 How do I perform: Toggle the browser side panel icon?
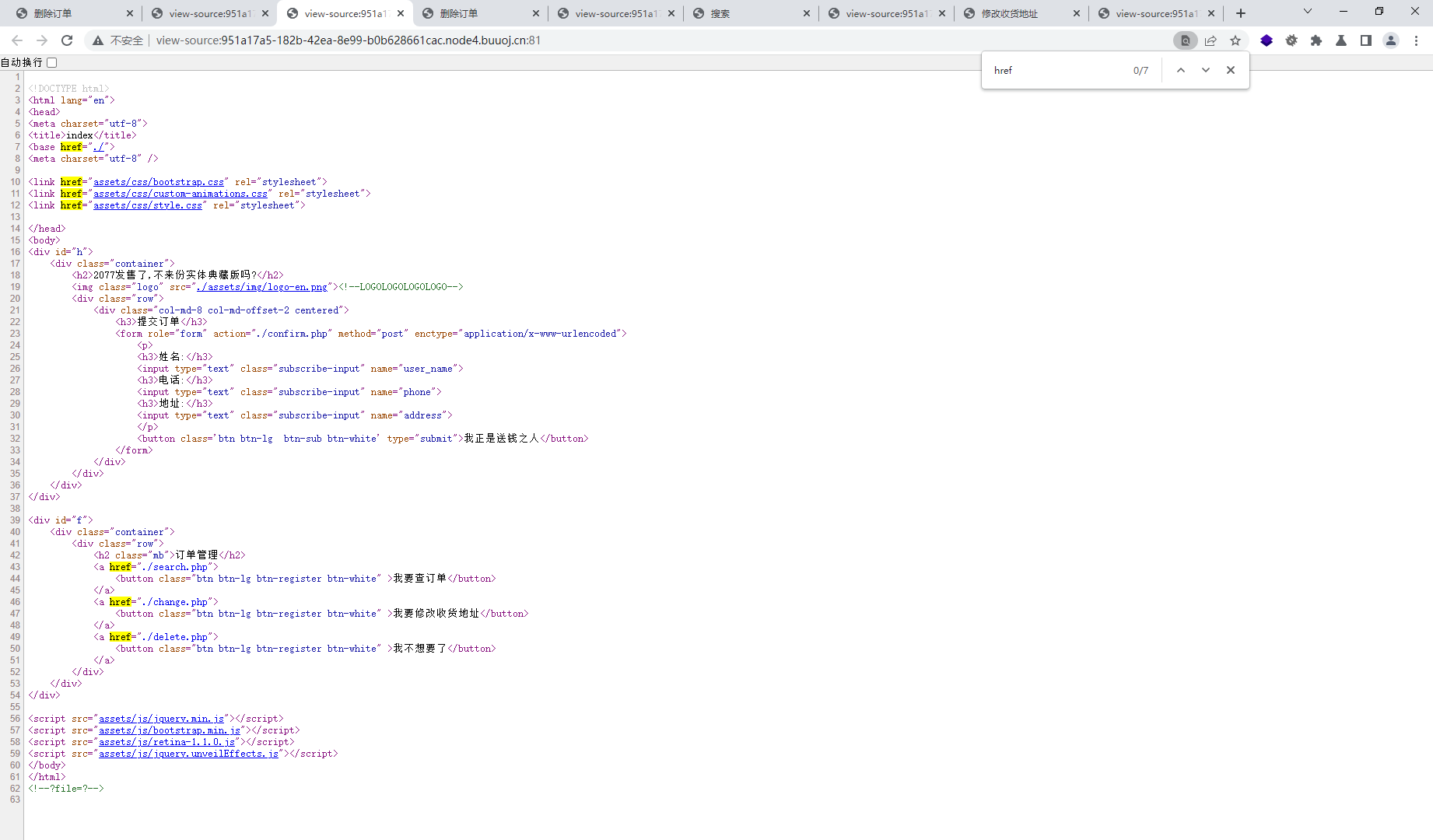[x=1366, y=40]
